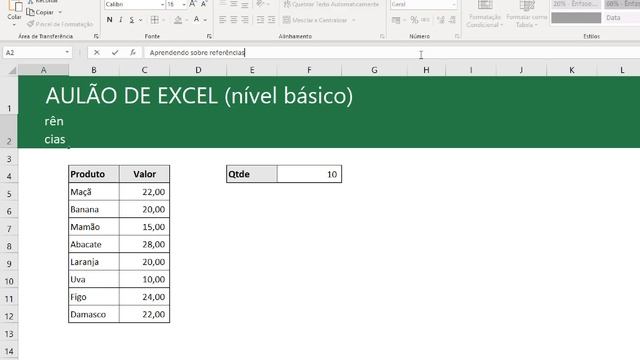Click the Mesclar e Centralizar button
This screenshot has height=360, width=640.
315,20
